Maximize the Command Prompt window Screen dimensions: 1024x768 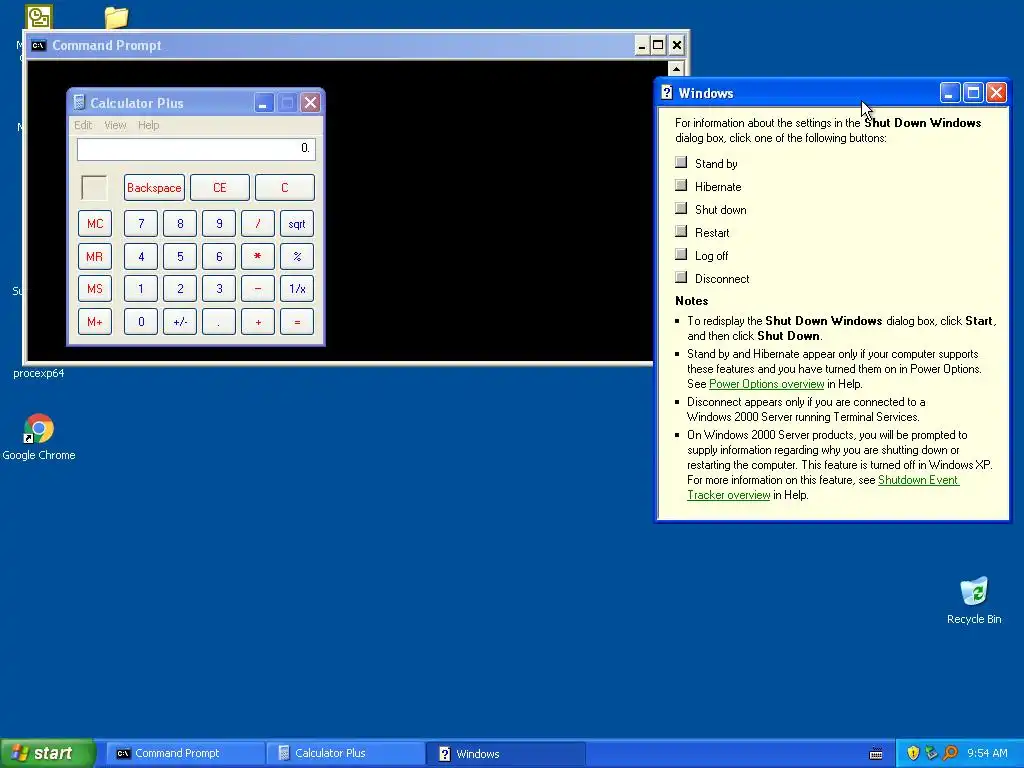(658, 45)
